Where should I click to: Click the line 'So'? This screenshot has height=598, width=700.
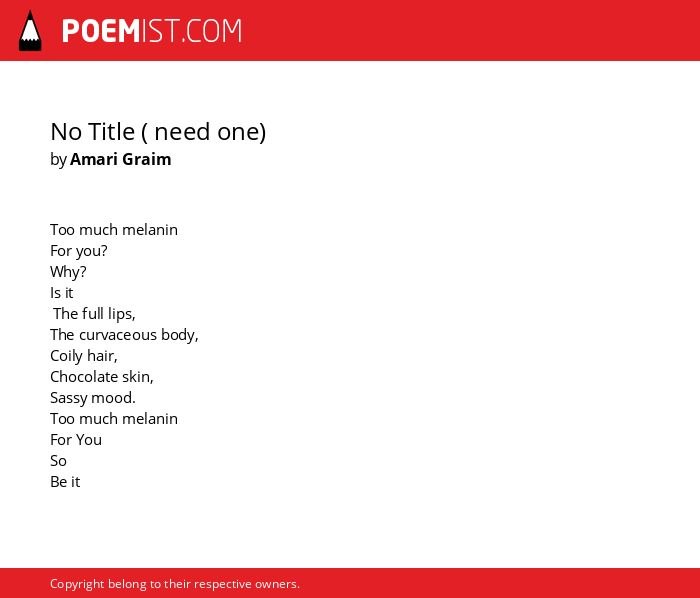click(58, 461)
